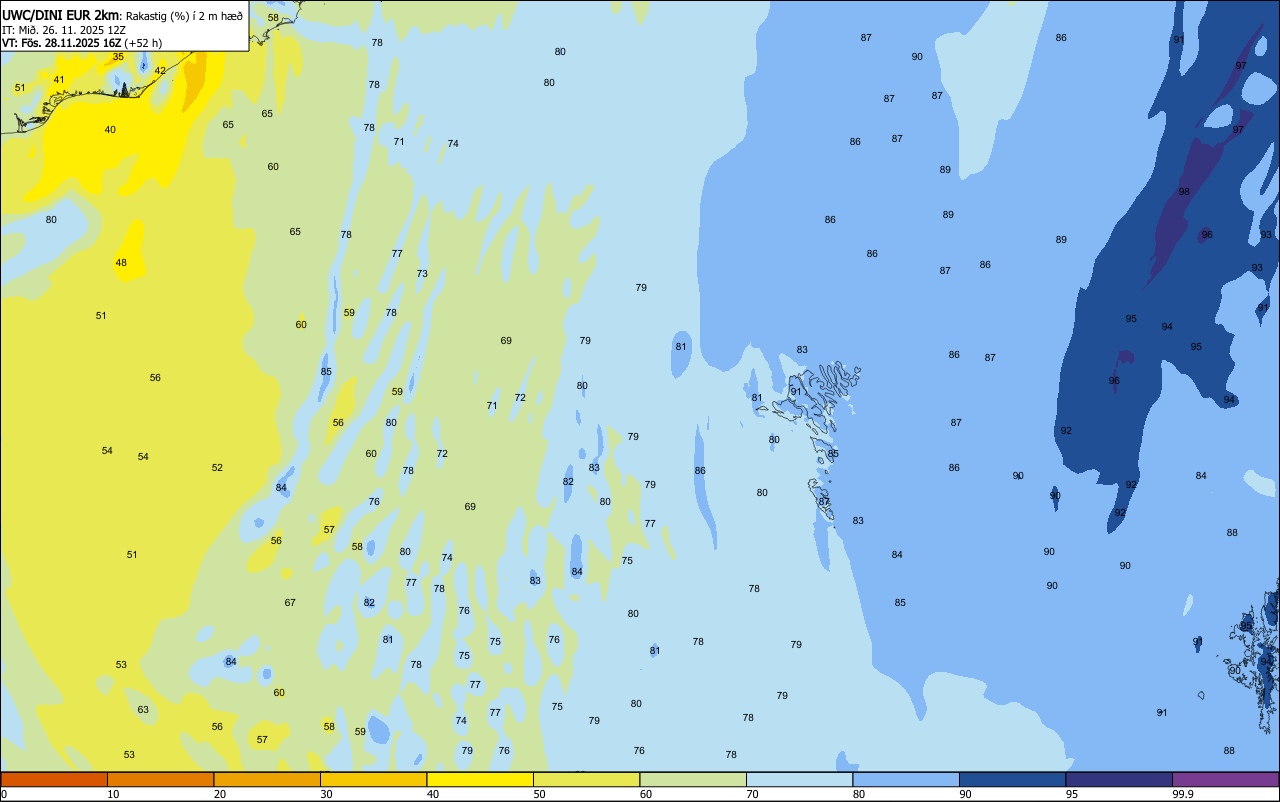Click the humidity value 63 on the map
The image size is (1280, 802).
pyautogui.click(x=143, y=710)
